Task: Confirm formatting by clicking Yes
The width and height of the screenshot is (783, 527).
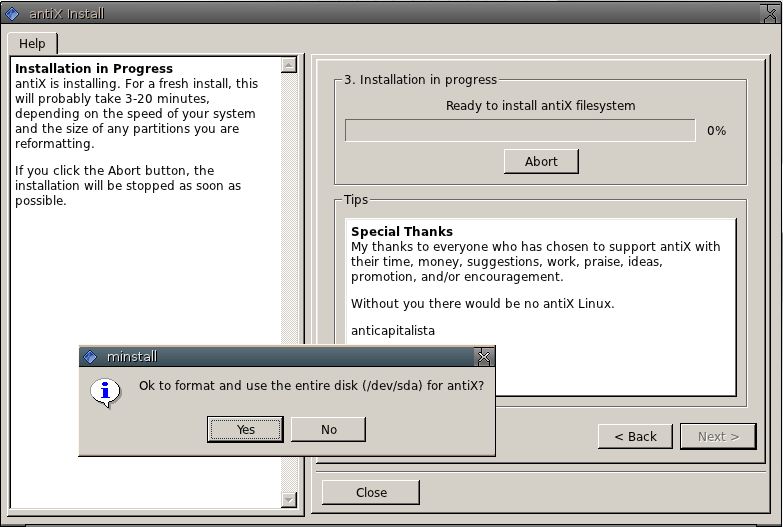Action: pyautogui.click(x=245, y=430)
